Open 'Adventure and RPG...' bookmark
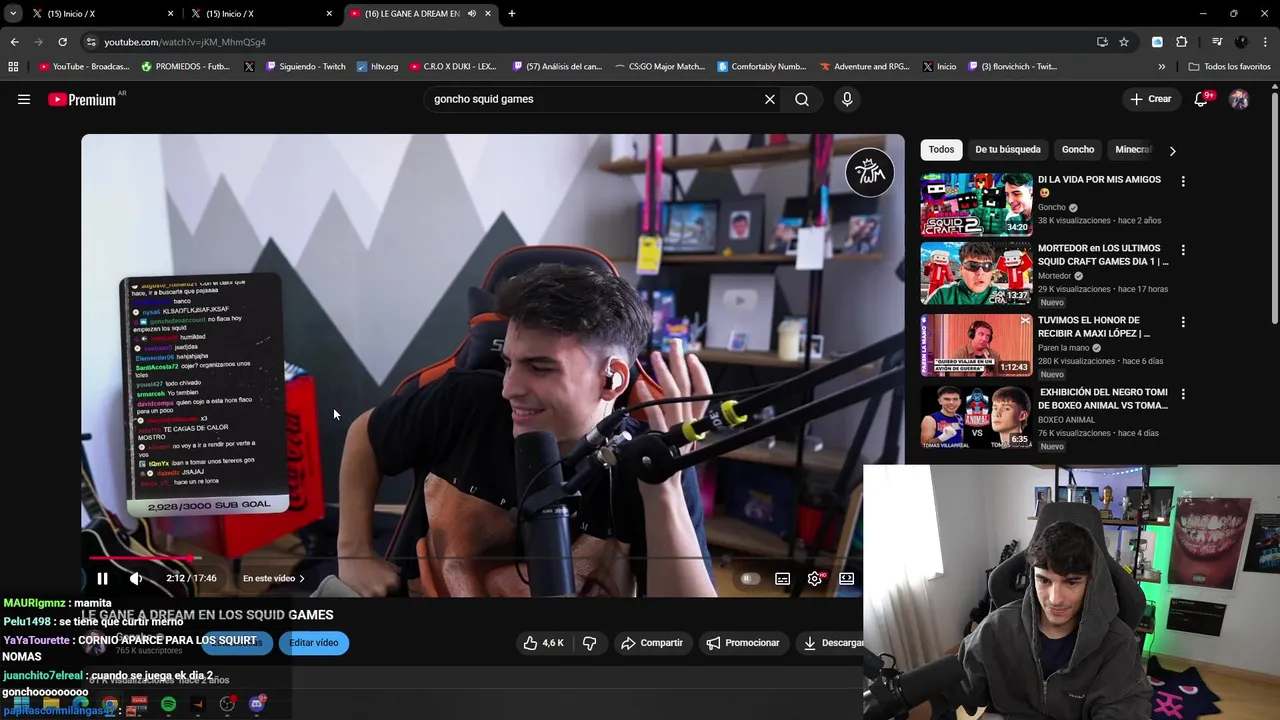Viewport: 1280px width, 720px height. pyautogui.click(x=864, y=67)
